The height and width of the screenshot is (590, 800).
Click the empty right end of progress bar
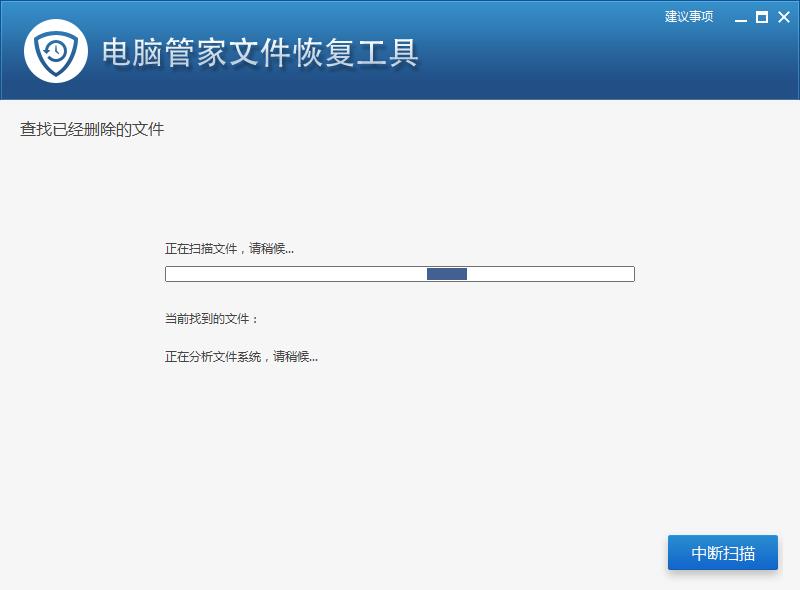[x=600, y=274]
